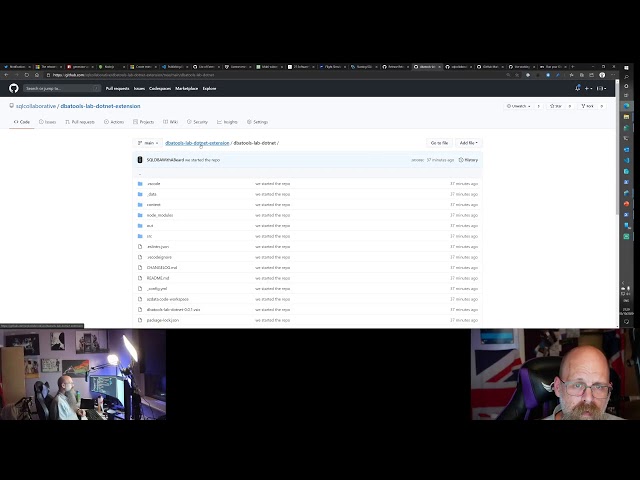
Task: Click the browser Home icon
Action: (x=37, y=75)
